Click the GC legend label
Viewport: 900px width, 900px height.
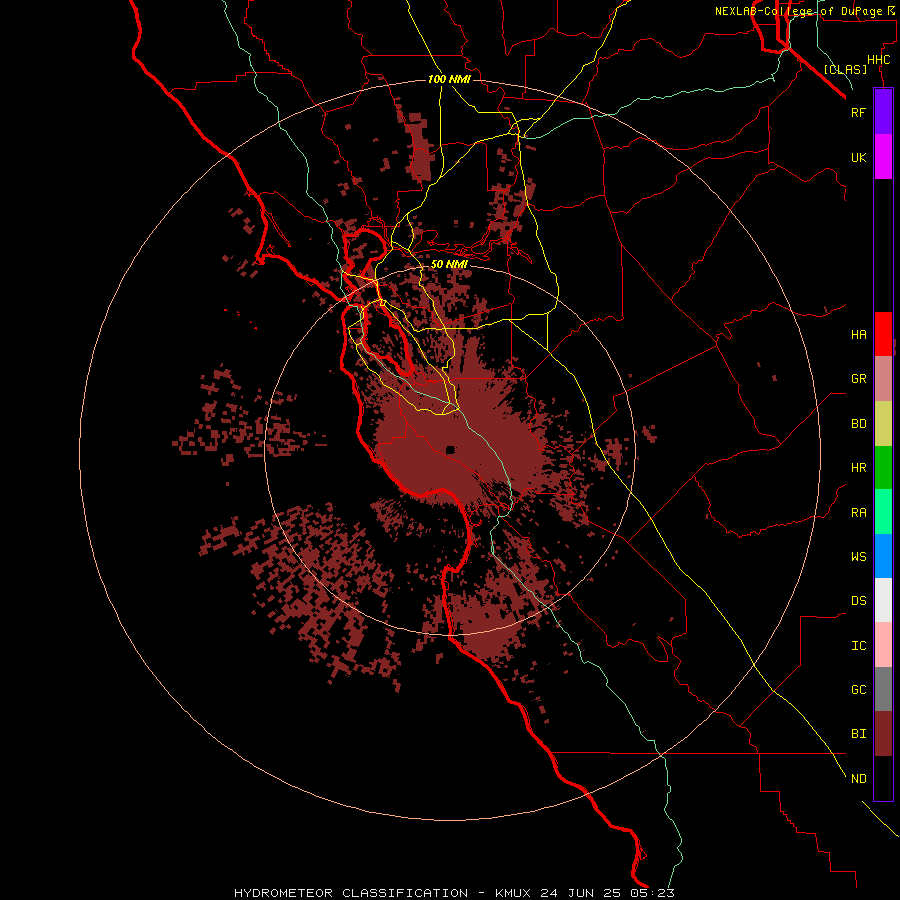(x=858, y=690)
